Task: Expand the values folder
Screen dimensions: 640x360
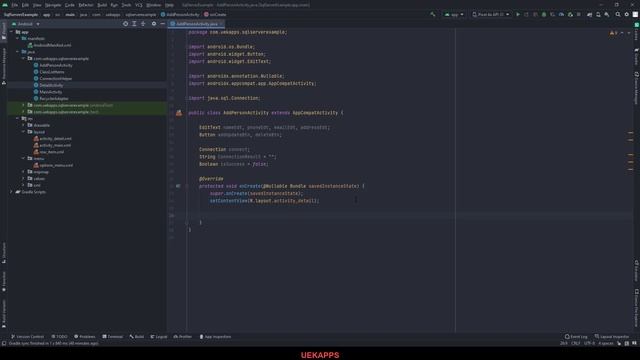Action: pyautogui.click(x=23, y=178)
